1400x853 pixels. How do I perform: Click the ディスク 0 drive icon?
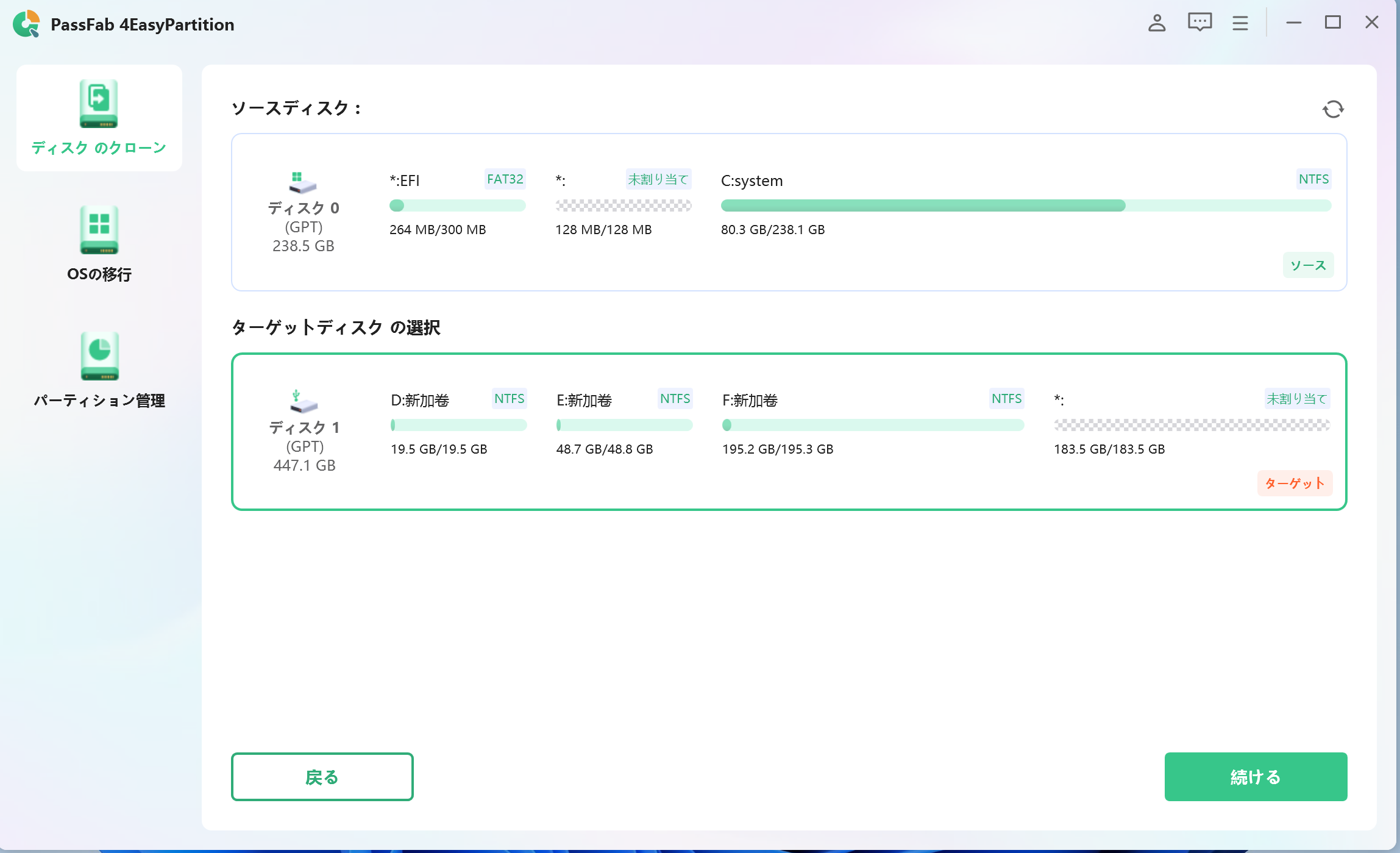[x=302, y=182]
